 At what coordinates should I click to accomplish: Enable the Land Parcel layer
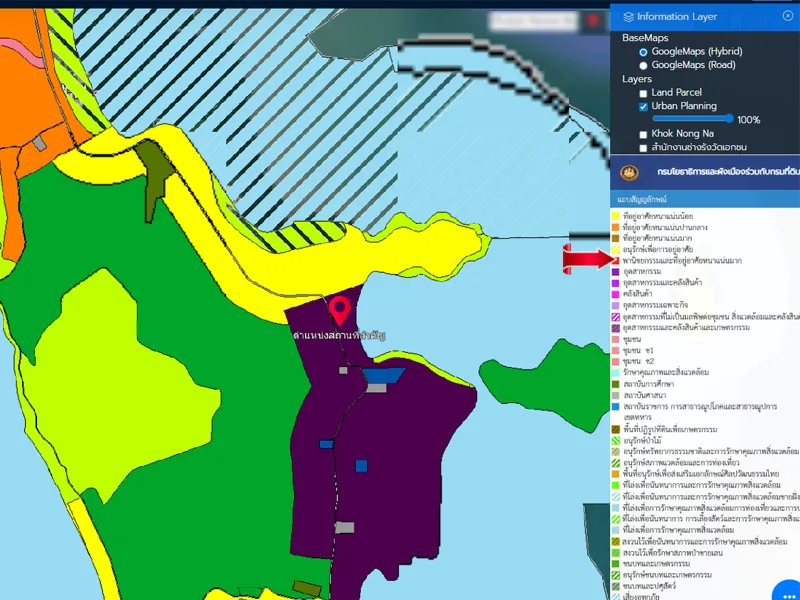pyautogui.click(x=643, y=93)
